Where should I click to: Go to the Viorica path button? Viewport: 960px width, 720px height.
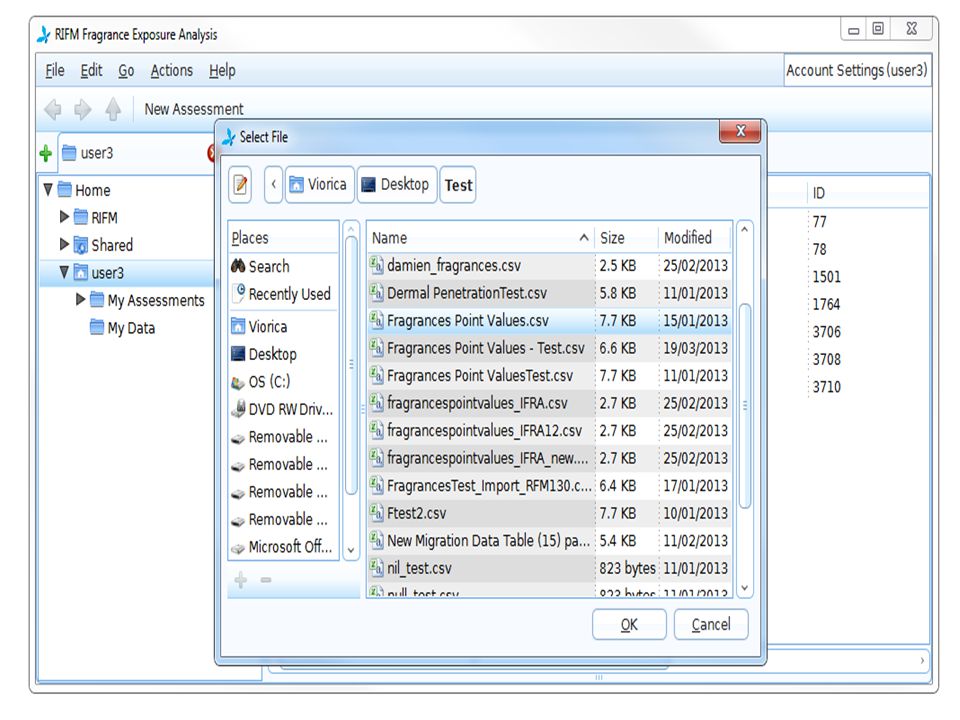320,184
